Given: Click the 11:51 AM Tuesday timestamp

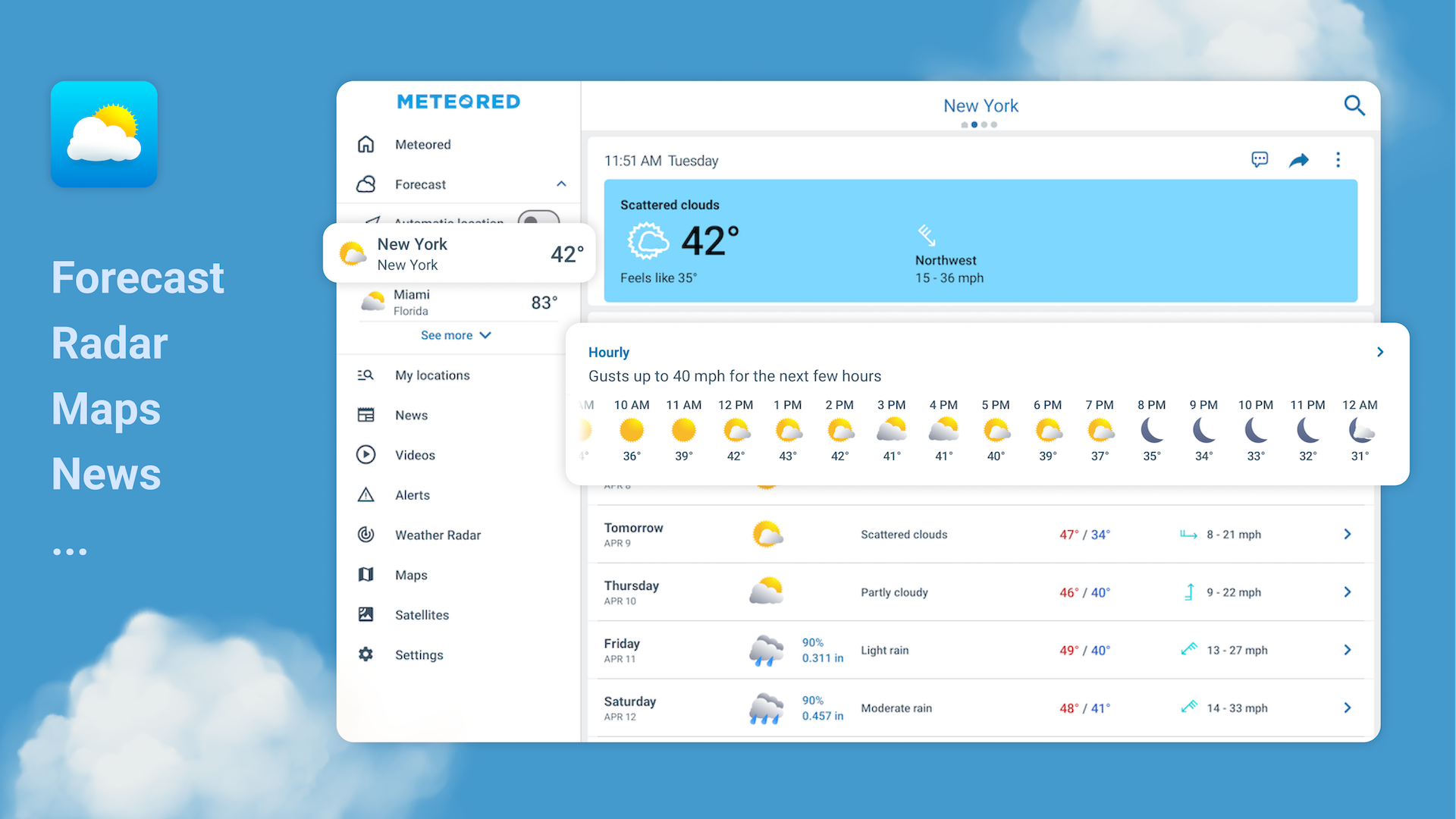Looking at the screenshot, I should [x=661, y=161].
